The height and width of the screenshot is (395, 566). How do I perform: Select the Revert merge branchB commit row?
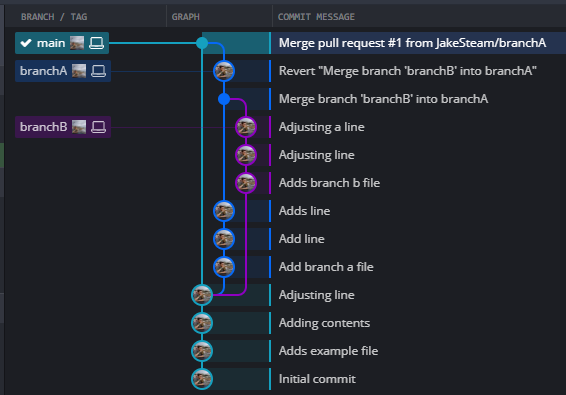[x=408, y=71]
